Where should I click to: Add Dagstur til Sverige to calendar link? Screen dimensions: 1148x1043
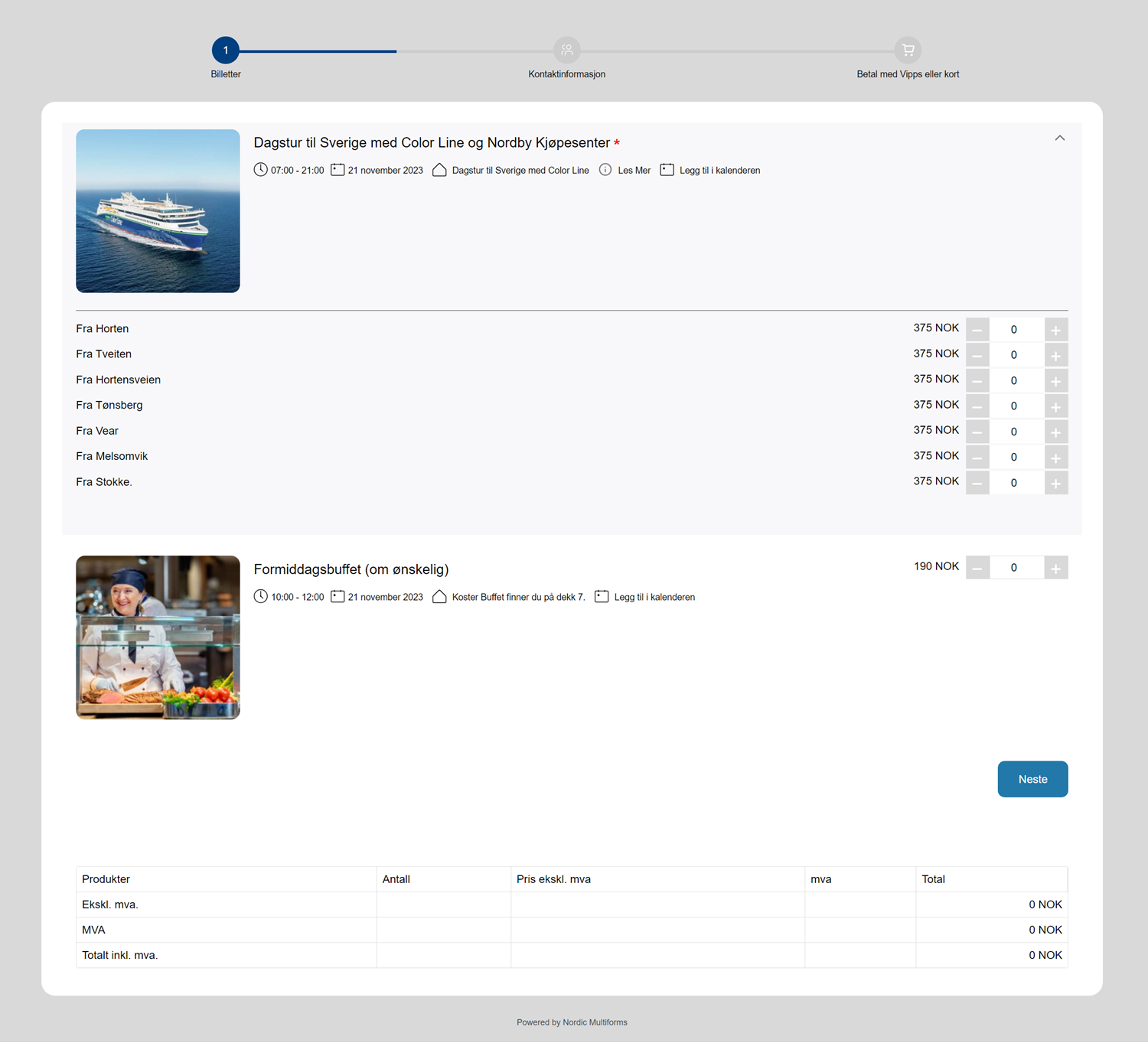point(719,170)
